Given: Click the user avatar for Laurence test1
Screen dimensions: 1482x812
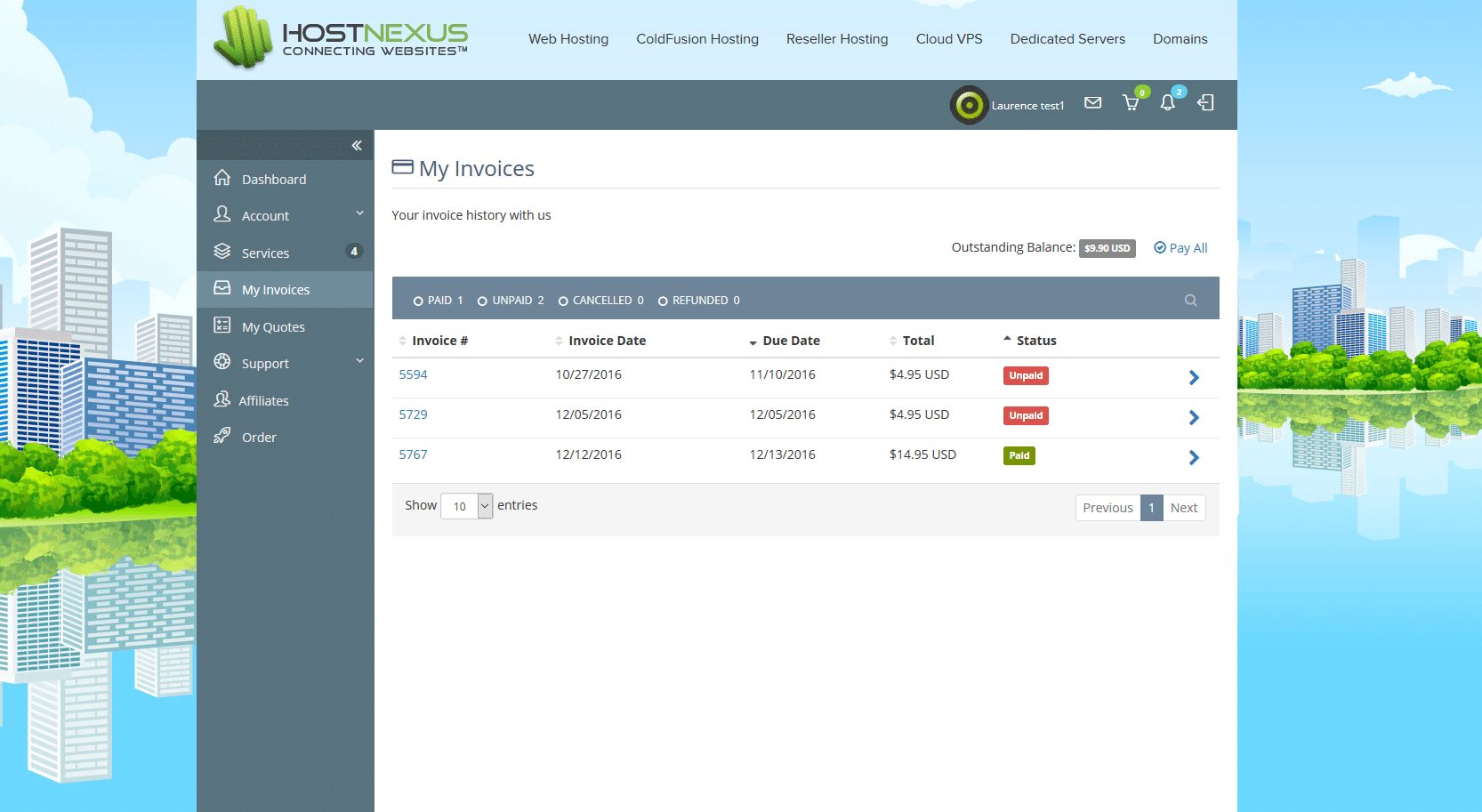Looking at the screenshot, I should [x=969, y=105].
